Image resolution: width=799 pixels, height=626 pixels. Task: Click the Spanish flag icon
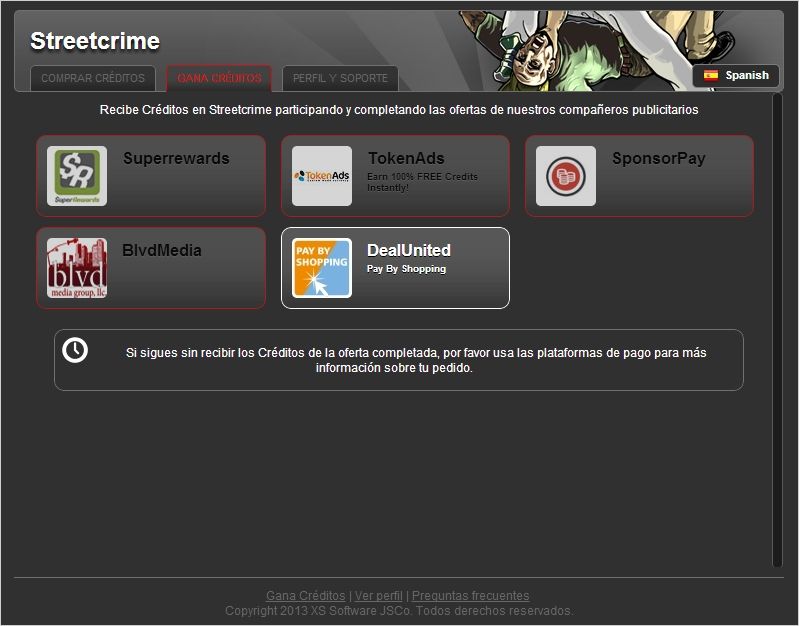[711, 75]
